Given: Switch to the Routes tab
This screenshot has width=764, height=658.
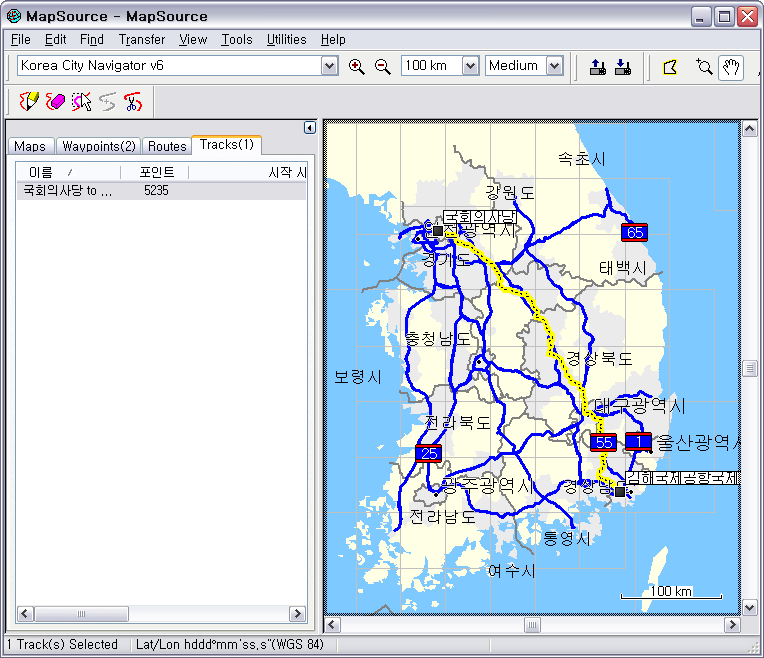Looking at the screenshot, I should click(167, 146).
